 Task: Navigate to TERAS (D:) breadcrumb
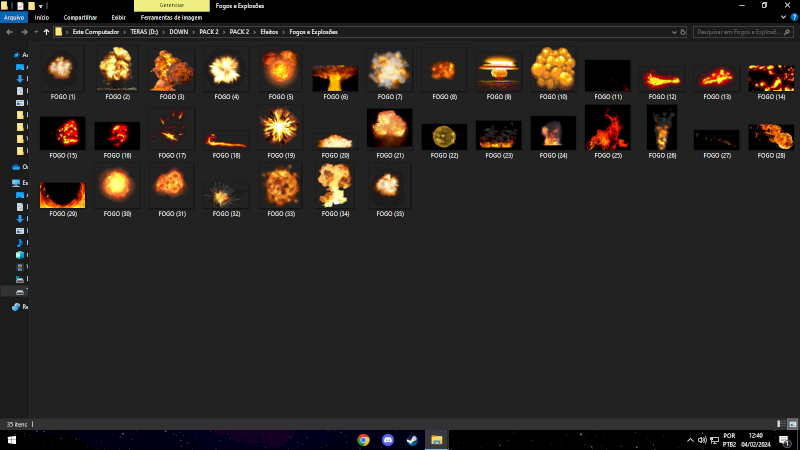point(144,32)
